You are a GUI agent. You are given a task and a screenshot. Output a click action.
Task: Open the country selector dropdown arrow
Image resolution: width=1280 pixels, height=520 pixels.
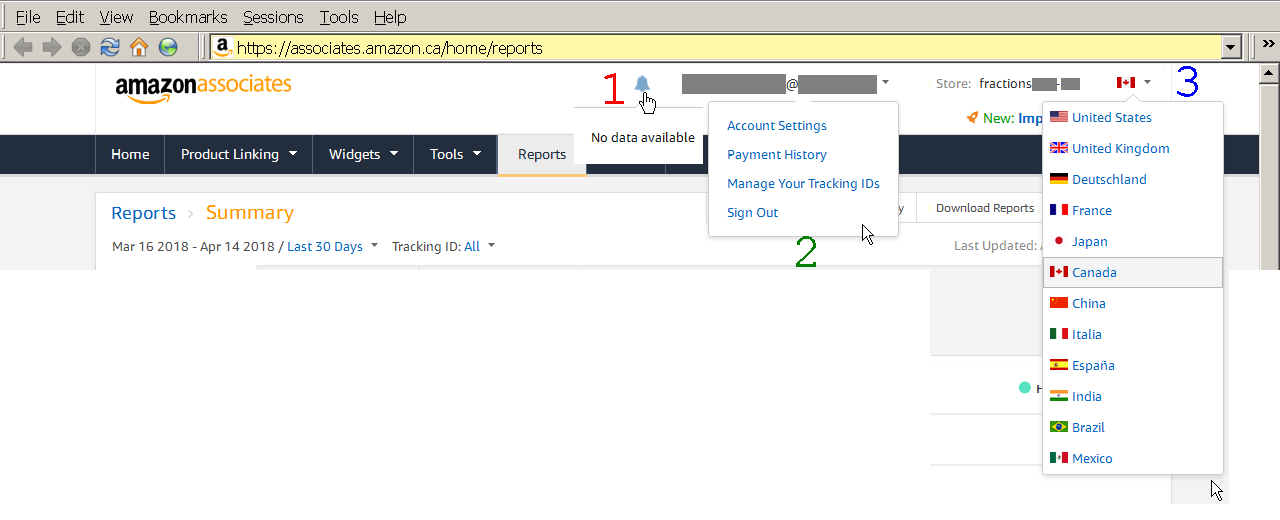click(x=1148, y=83)
